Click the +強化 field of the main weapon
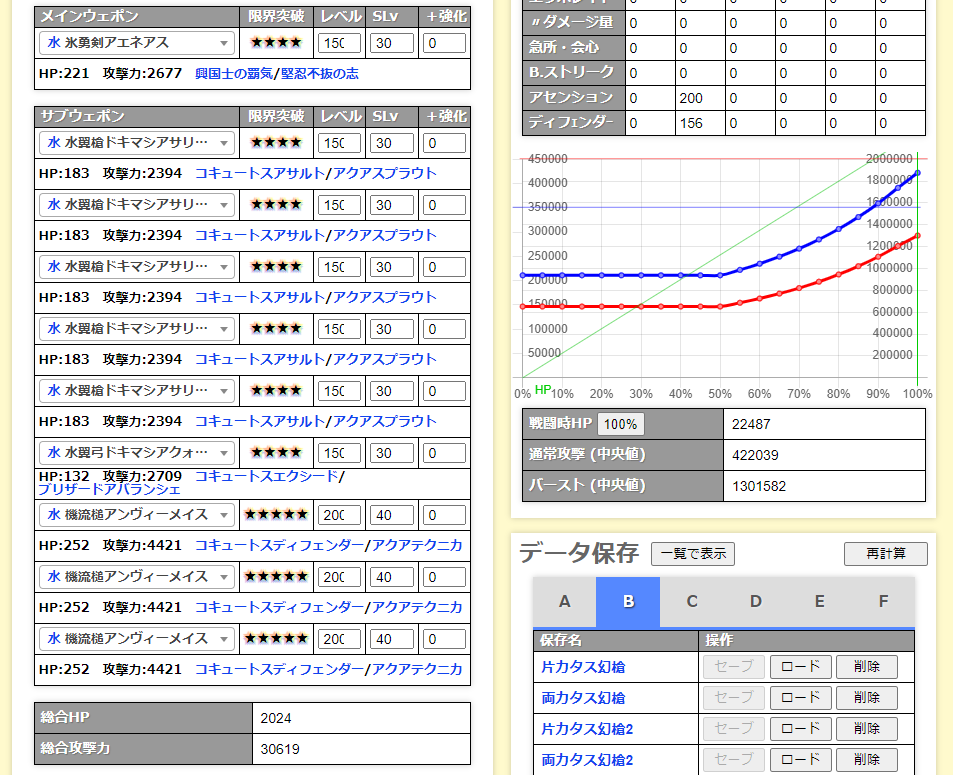Screen dimensions: 953x775 [x=444, y=43]
